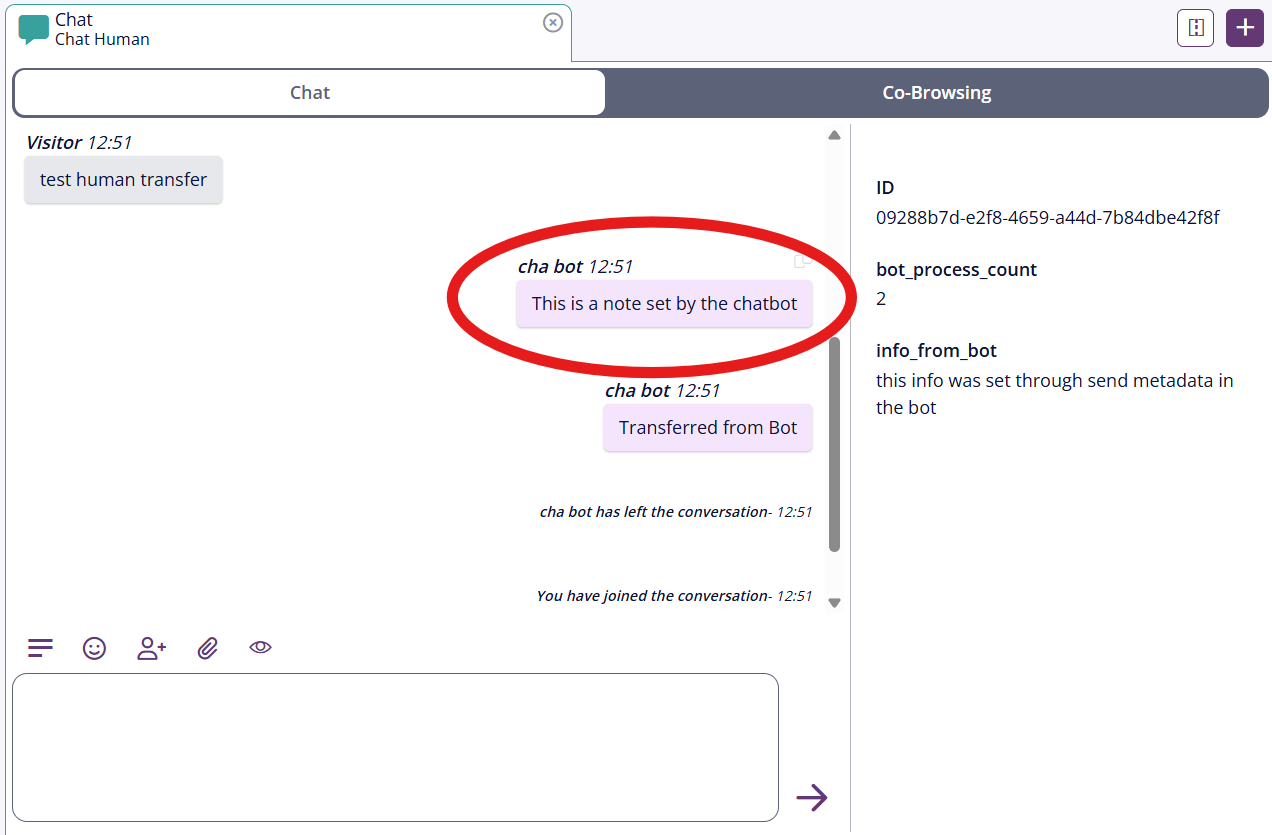Screen dimensions: 1272x835
Task: Open the canned responses menu icon
Action: (40, 648)
